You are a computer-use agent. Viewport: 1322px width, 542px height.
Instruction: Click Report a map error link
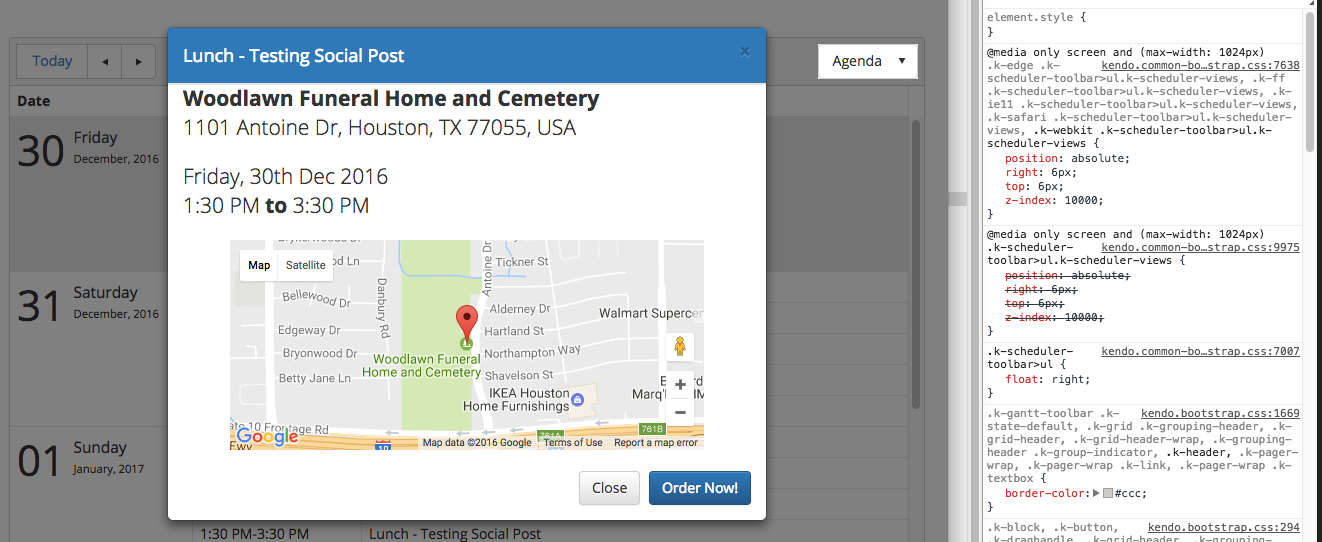pyautogui.click(x=656, y=443)
